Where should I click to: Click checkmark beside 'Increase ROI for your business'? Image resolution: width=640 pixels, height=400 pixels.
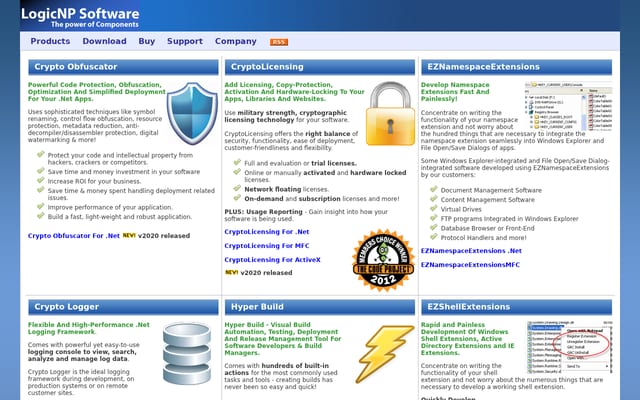coord(40,180)
